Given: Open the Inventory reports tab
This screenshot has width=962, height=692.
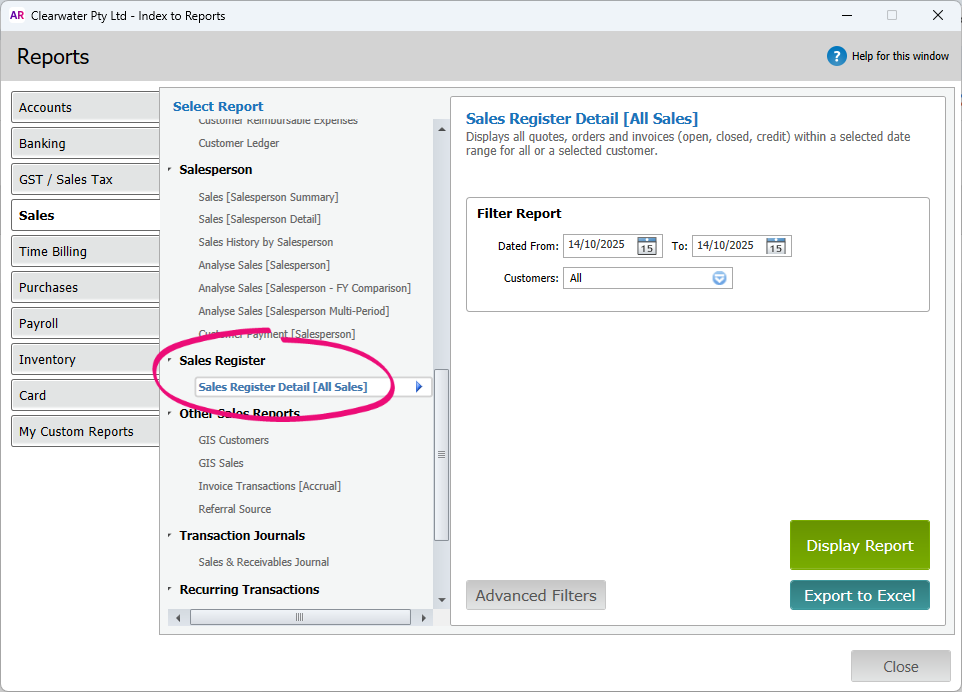Looking at the screenshot, I should click(x=86, y=359).
